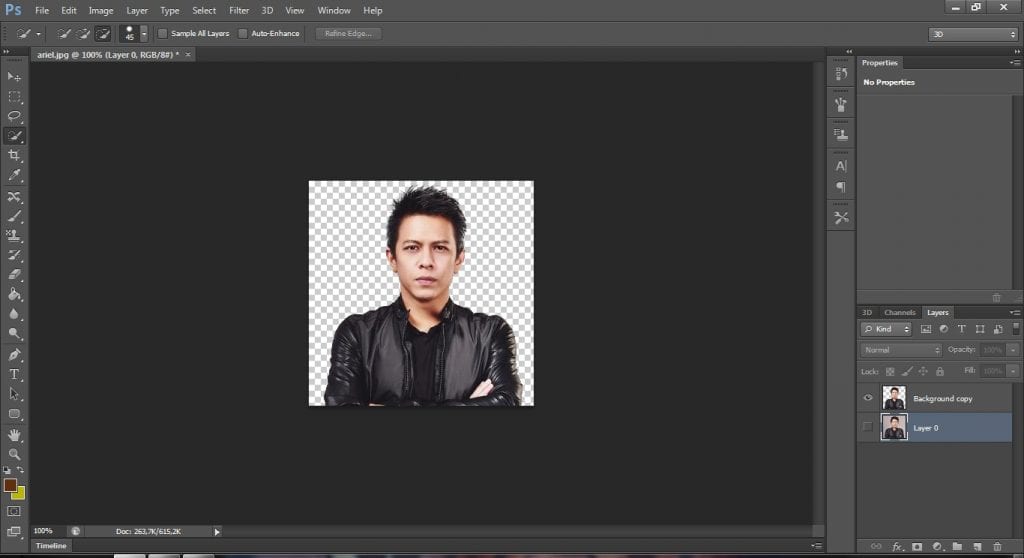
Task: Click the Zoom tool in the toolbox
Action: tap(14, 454)
